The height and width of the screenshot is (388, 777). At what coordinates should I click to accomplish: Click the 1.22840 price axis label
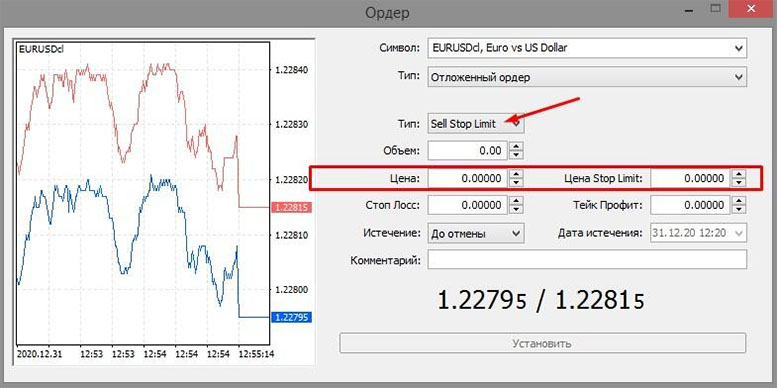(291, 70)
